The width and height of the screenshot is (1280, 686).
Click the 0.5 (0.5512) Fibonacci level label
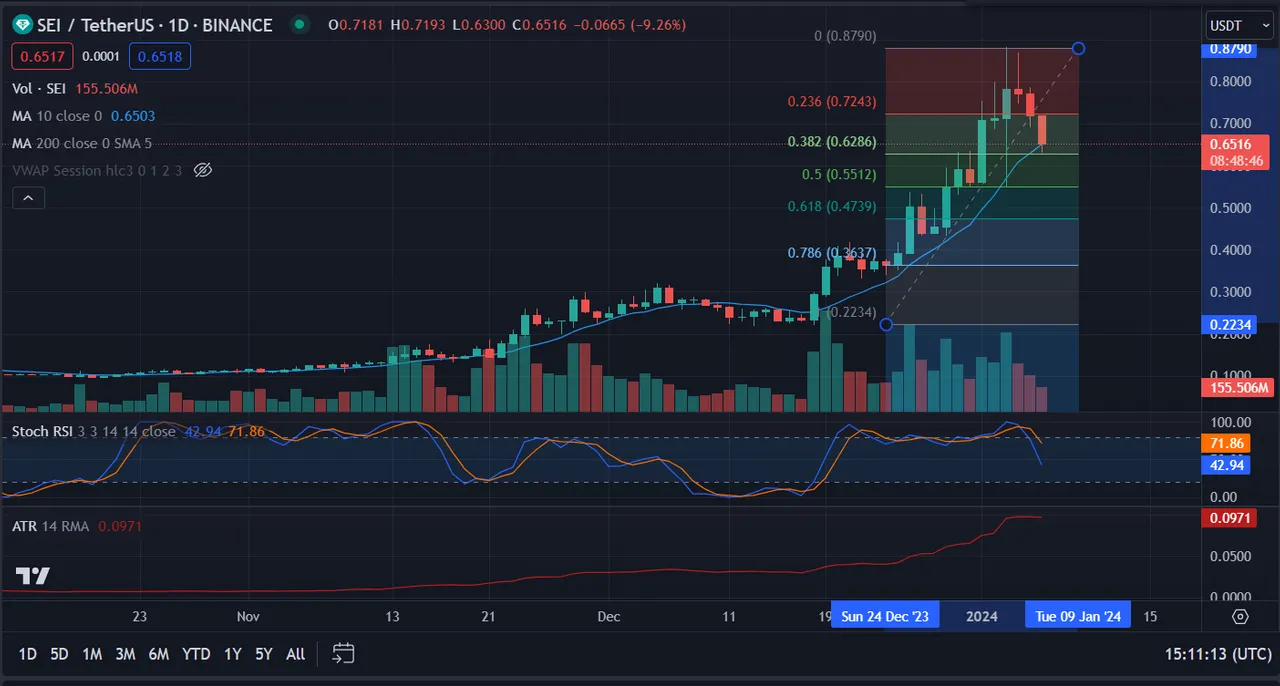coord(839,174)
